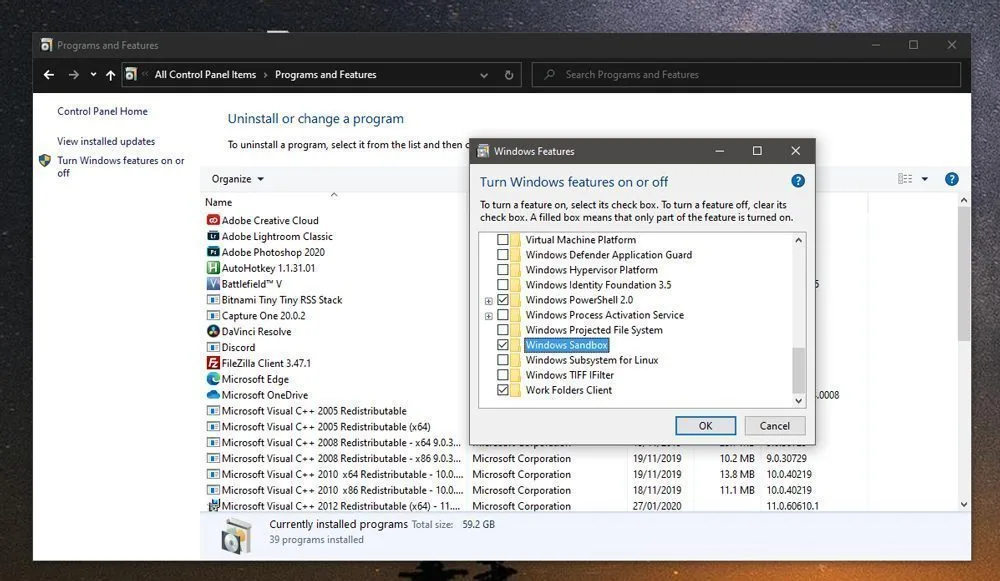1000x581 pixels.
Task: Open View installed updates link
Action: tap(106, 141)
